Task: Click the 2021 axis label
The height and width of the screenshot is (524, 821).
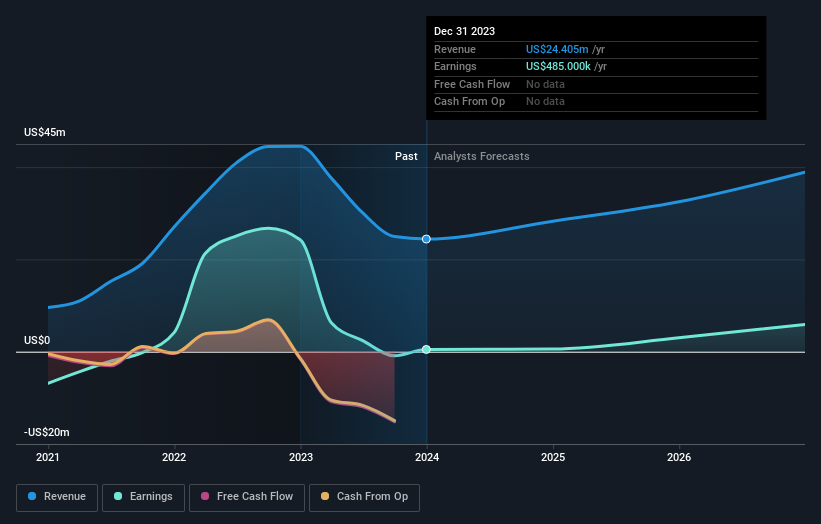Action: [x=48, y=457]
